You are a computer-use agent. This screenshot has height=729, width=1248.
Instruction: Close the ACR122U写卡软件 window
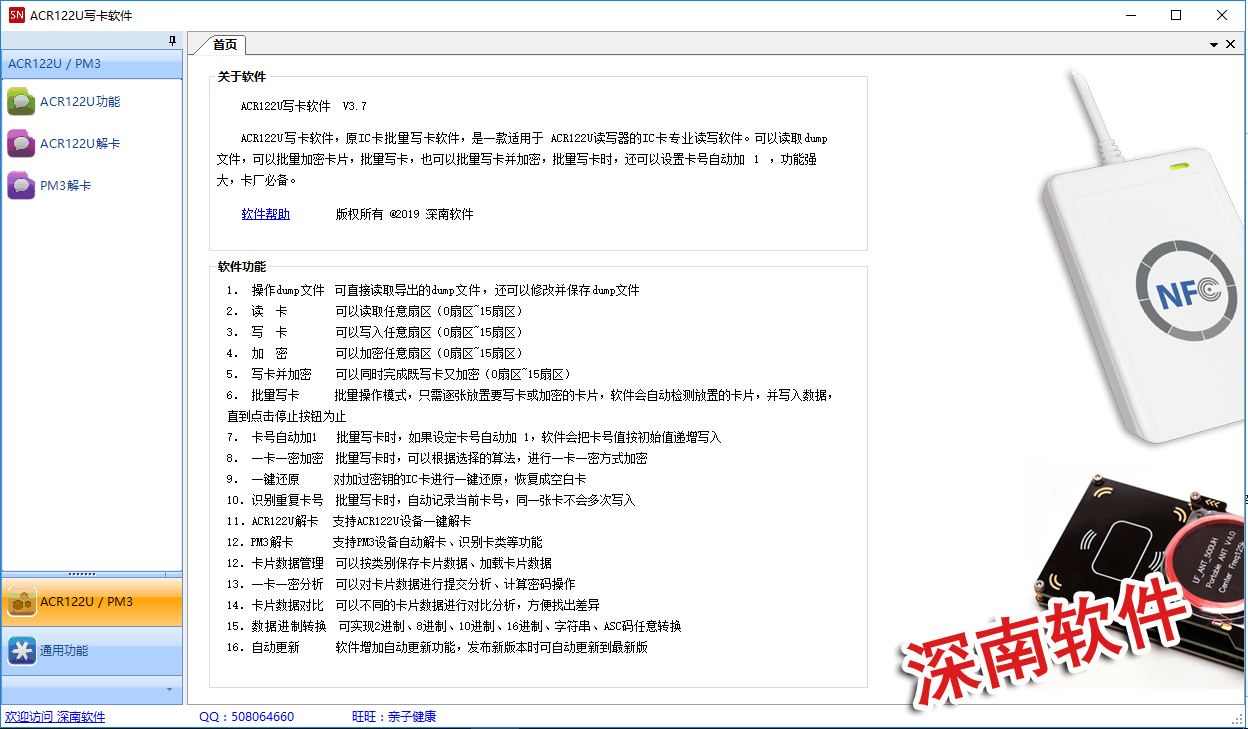point(1222,15)
